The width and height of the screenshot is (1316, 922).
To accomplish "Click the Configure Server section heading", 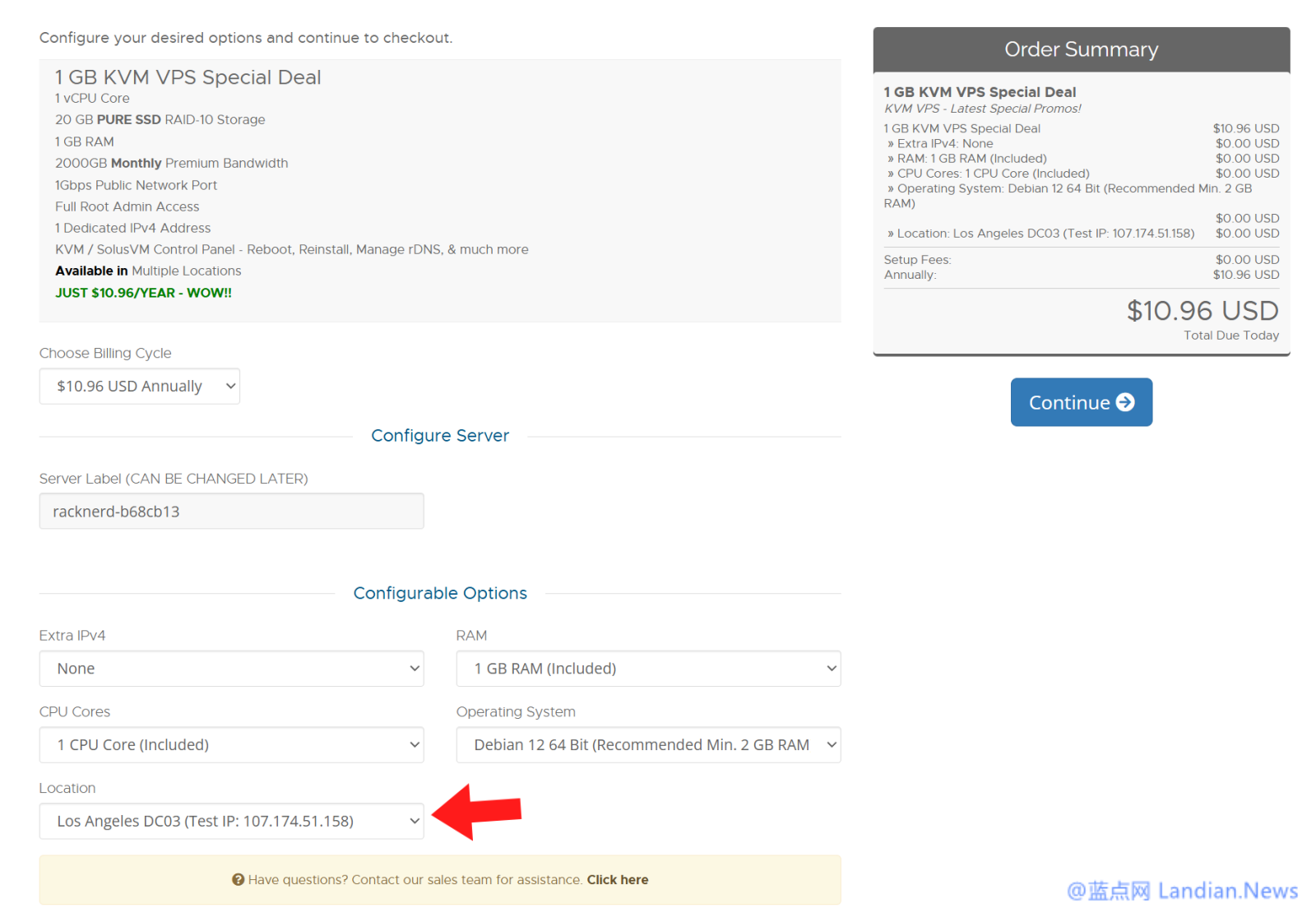I will tap(440, 436).
